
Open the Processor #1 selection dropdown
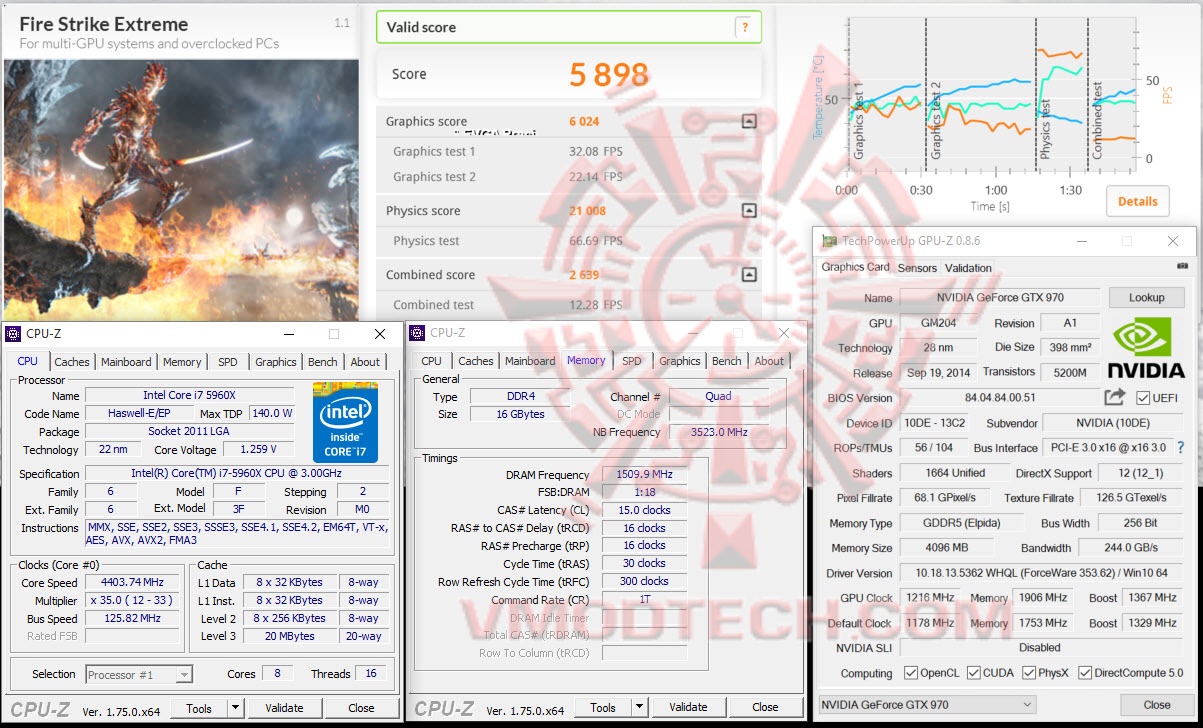139,675
